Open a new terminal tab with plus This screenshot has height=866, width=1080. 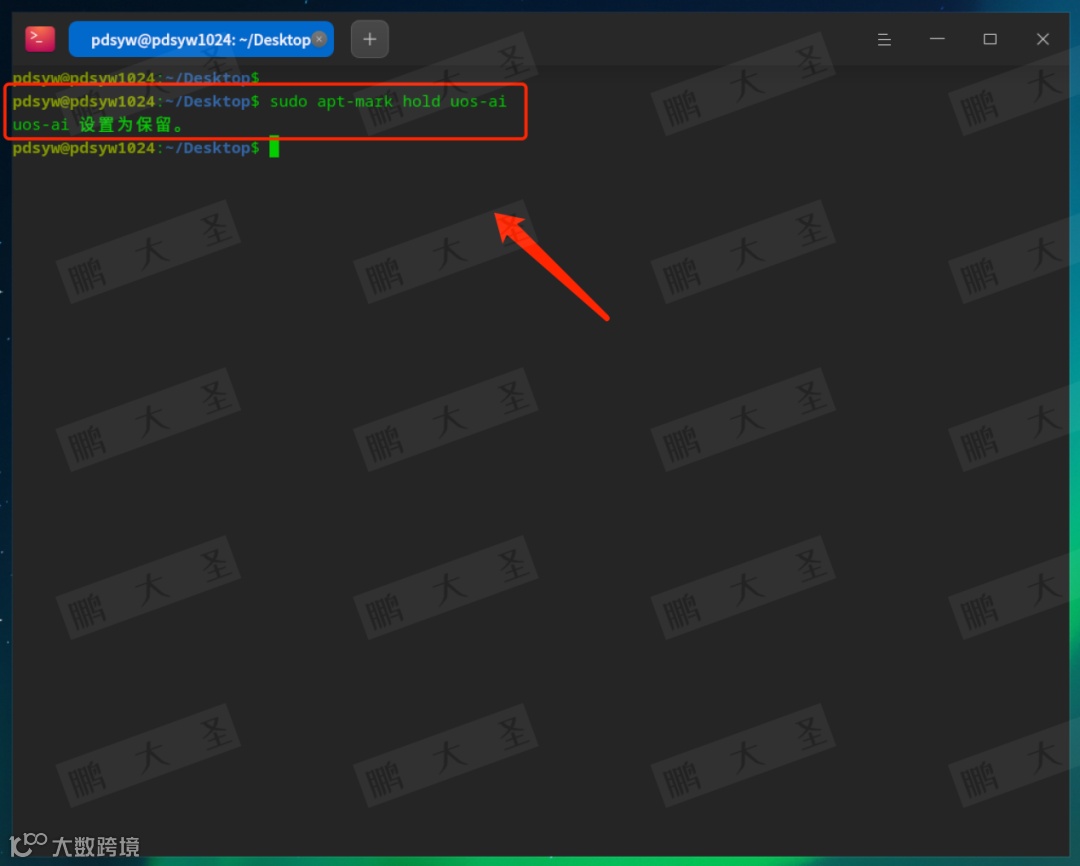click(x=370, y=39)
